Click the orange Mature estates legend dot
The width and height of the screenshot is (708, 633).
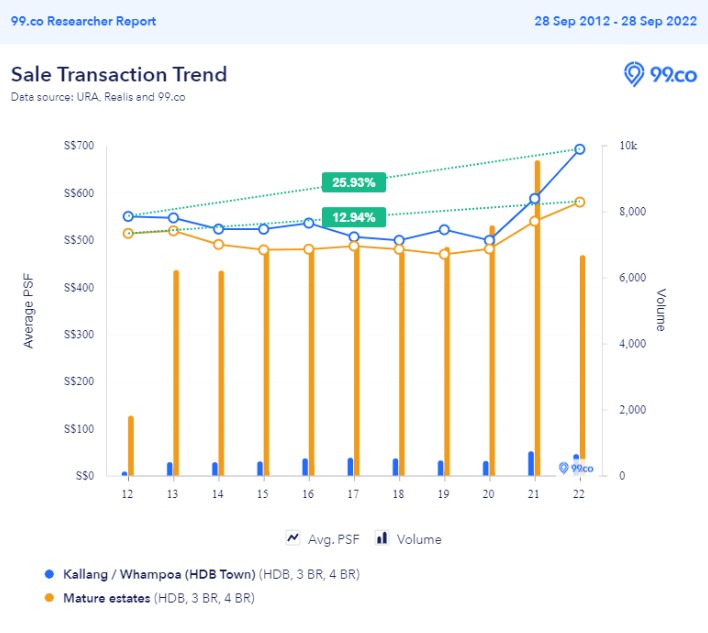pos(48,598)
